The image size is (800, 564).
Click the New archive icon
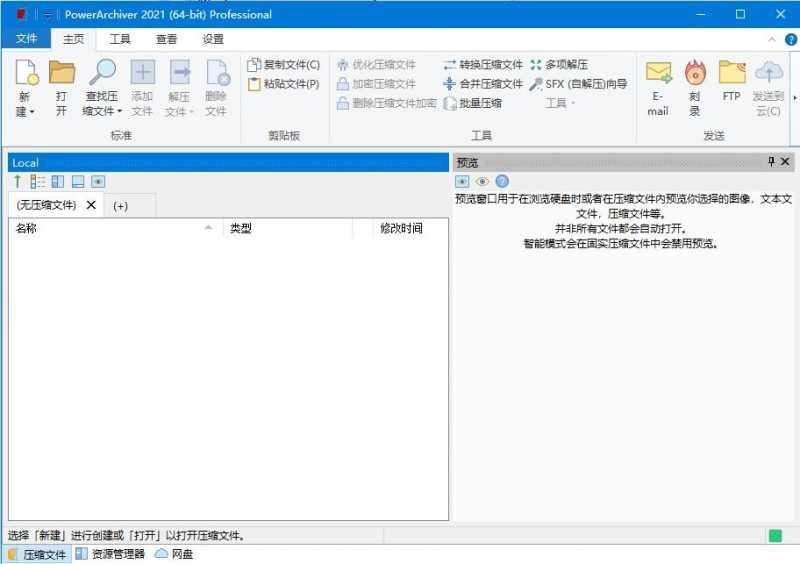[x=27, y=72]
